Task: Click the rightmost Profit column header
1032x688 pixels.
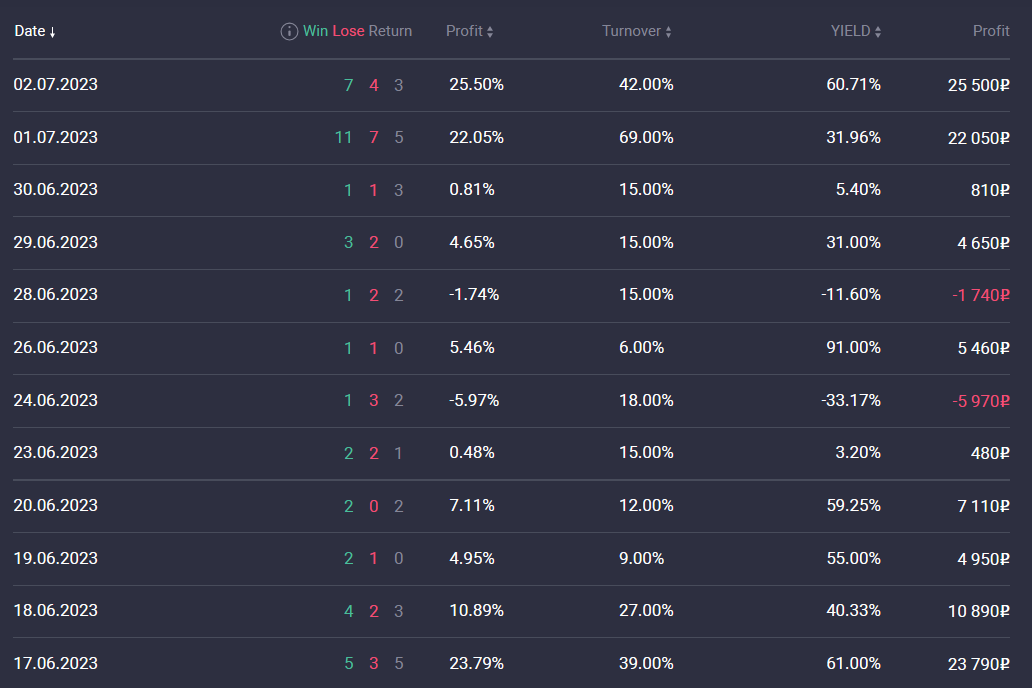Action: pyautogui.click(x=991, y=31)
